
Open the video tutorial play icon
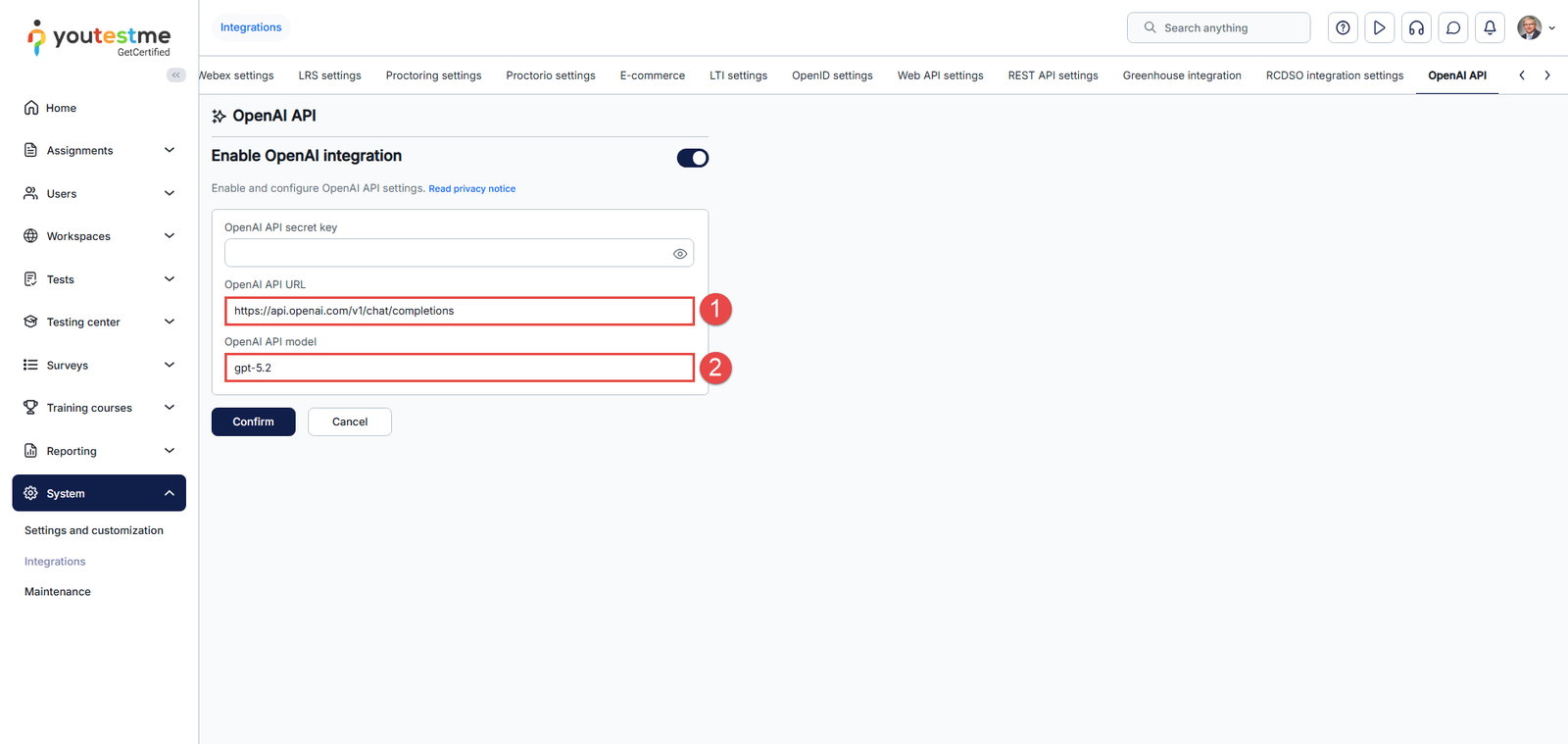[1379, 28]
